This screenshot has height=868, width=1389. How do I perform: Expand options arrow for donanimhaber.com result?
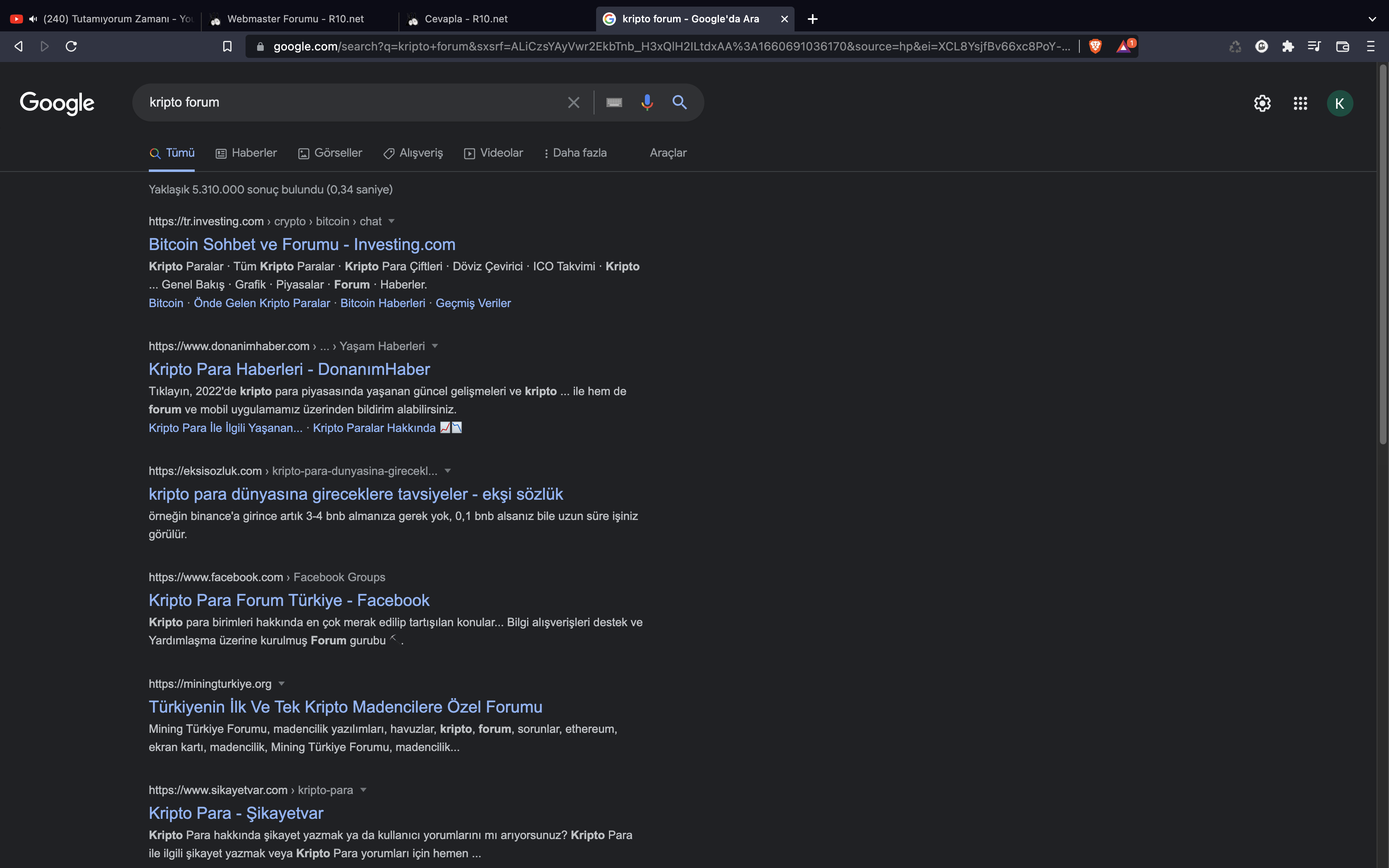[x=434, y=346]
